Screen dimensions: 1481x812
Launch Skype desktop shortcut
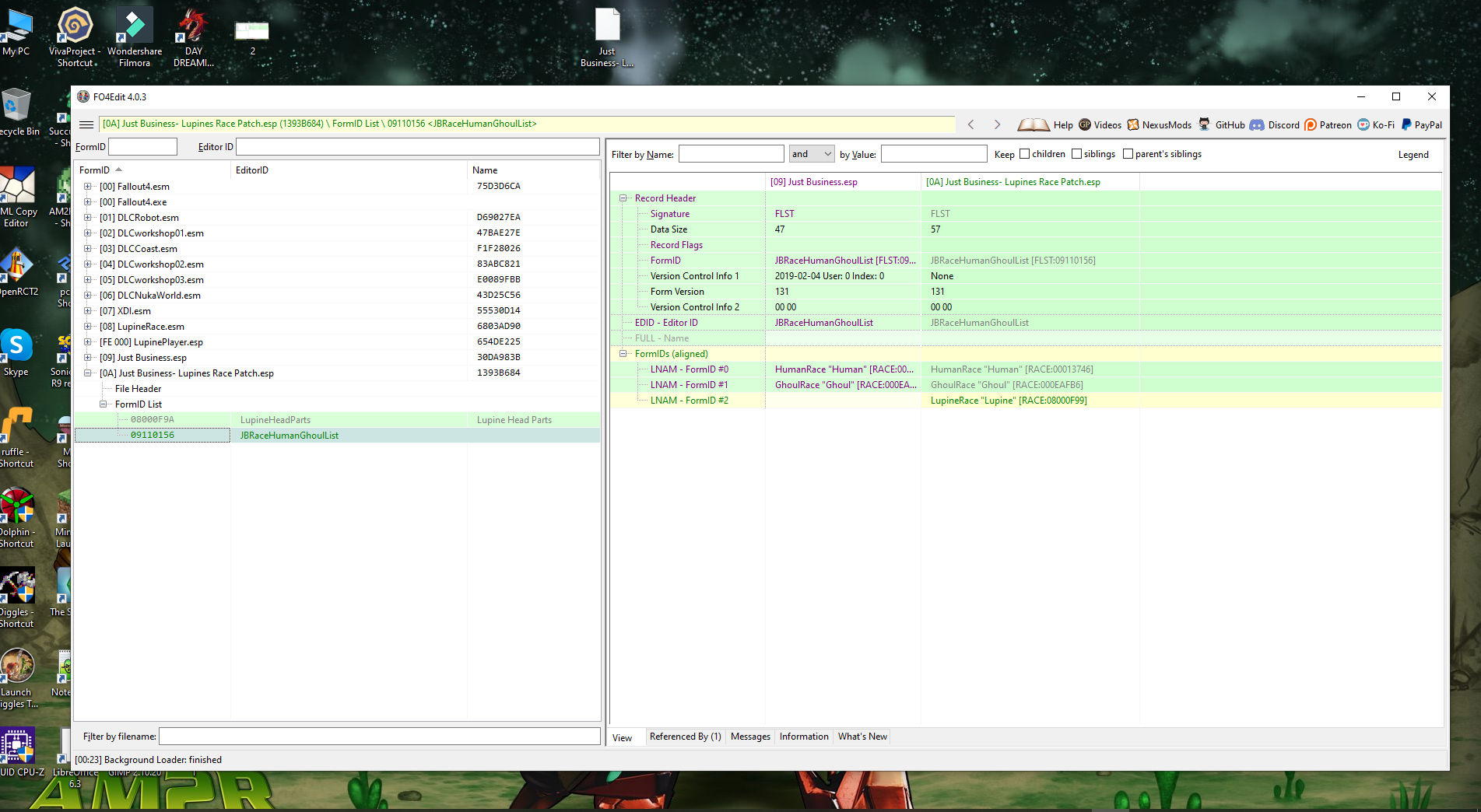(x=16, y=352)
